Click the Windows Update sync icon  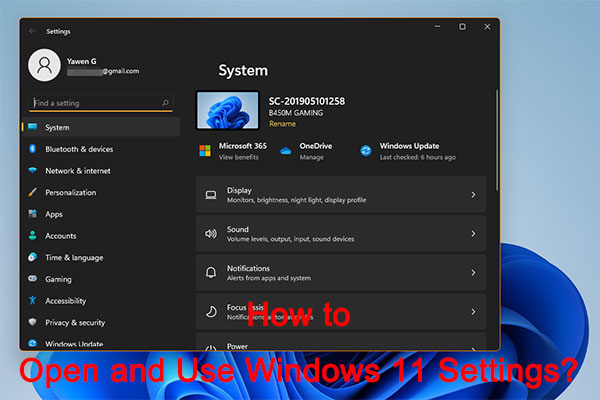tap(366, 151)
